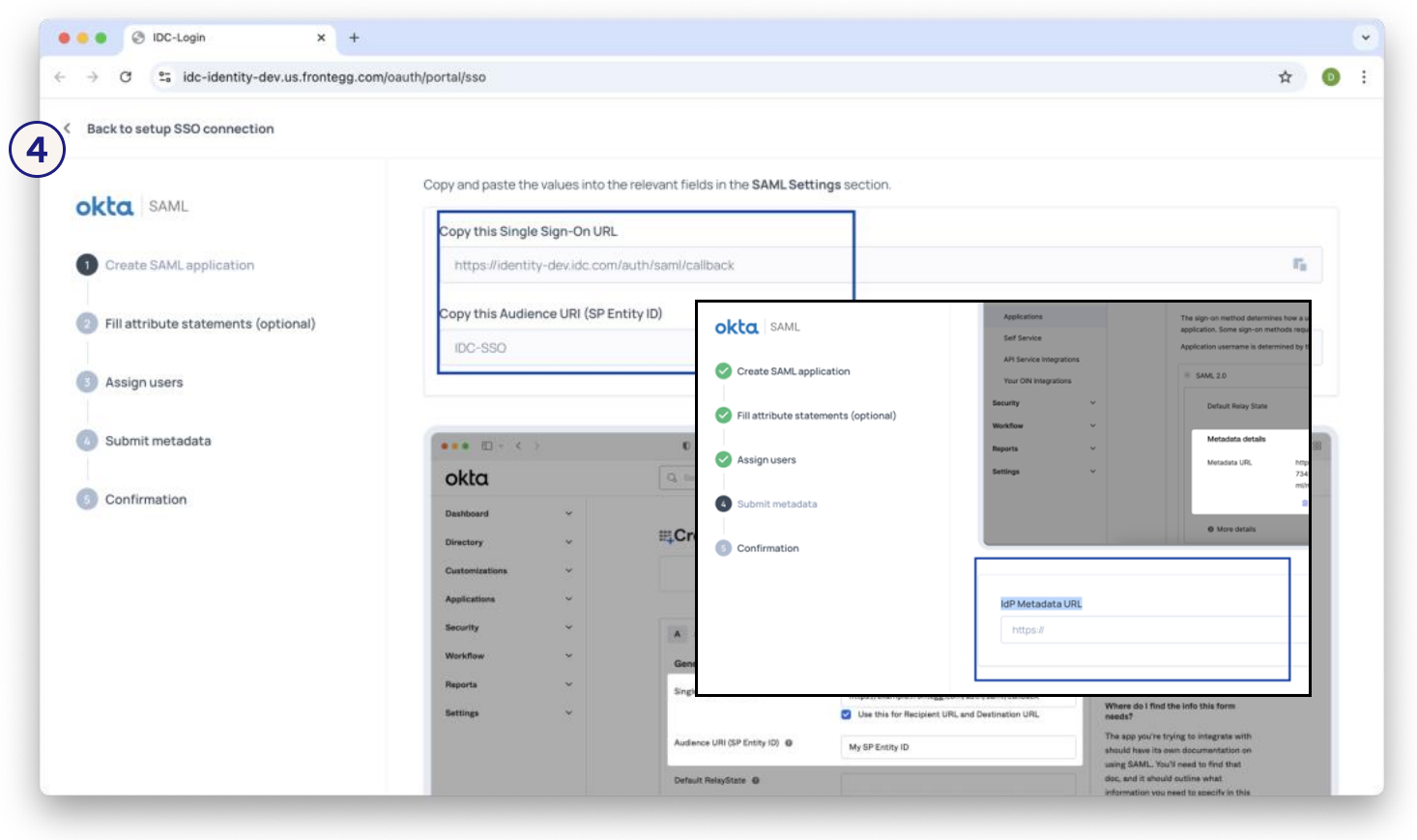Close the IDC-Login tab
This screenshot has height=840, width=1417.
[x=321, y=38]
